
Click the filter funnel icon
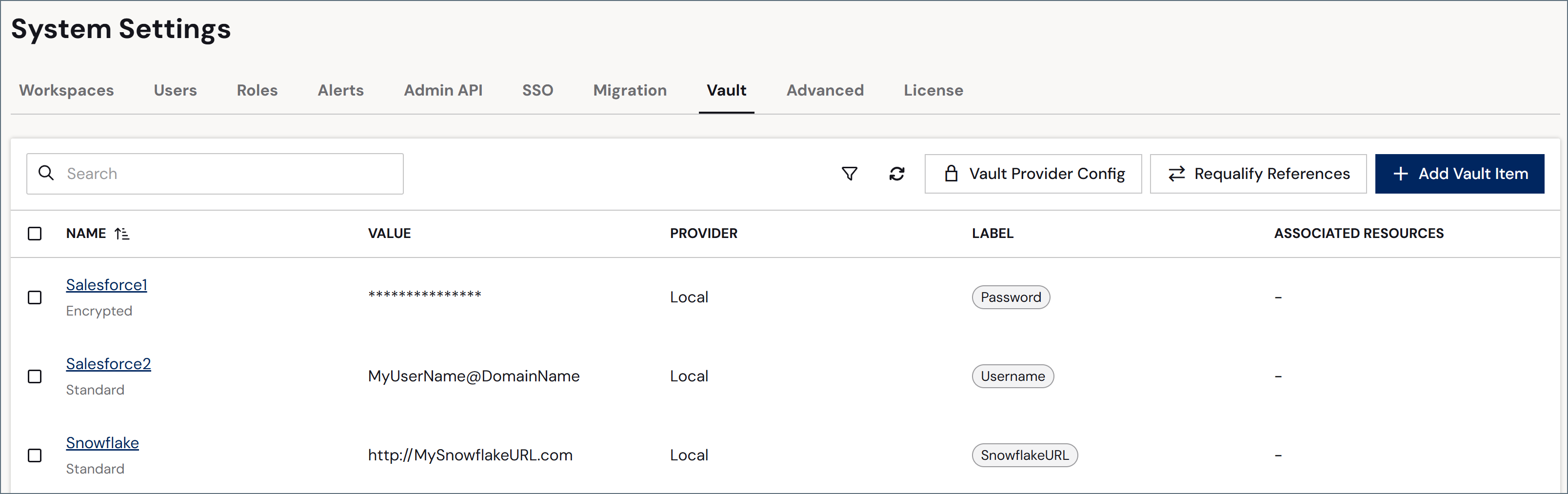click(849, 174)
